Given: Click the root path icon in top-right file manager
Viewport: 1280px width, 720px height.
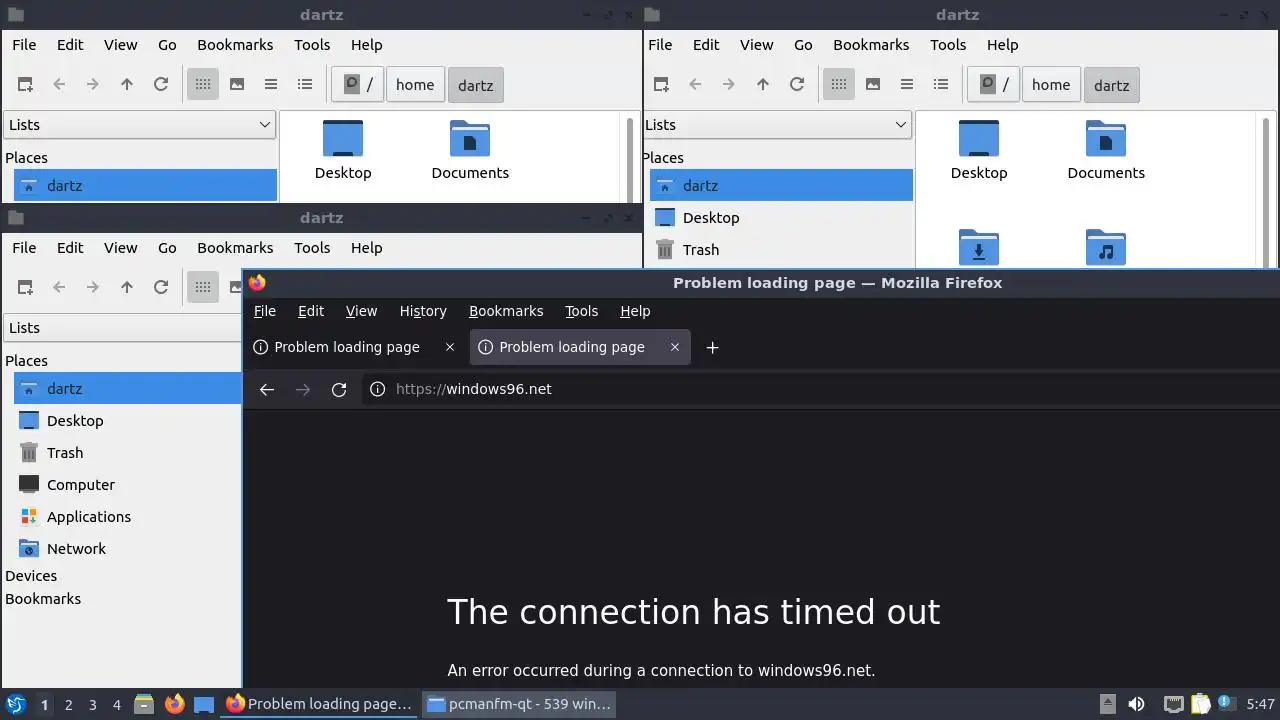Looking at the screenshot, I should (994, 85).
